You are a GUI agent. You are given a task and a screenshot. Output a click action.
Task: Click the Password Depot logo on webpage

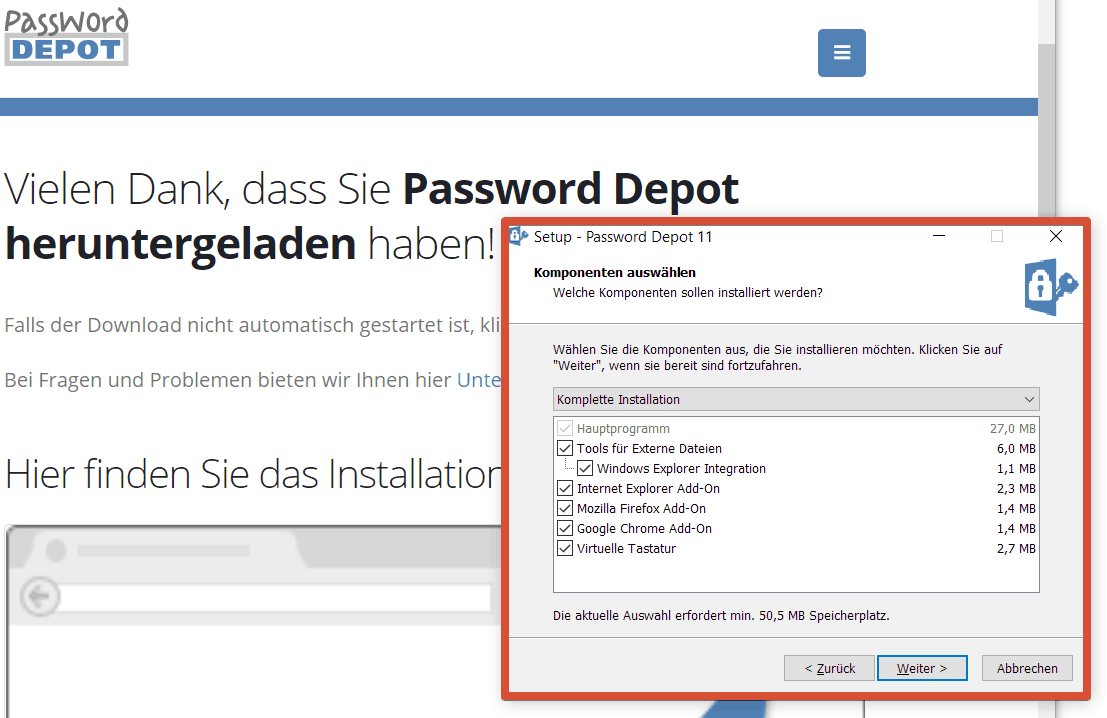click(66, 37)
